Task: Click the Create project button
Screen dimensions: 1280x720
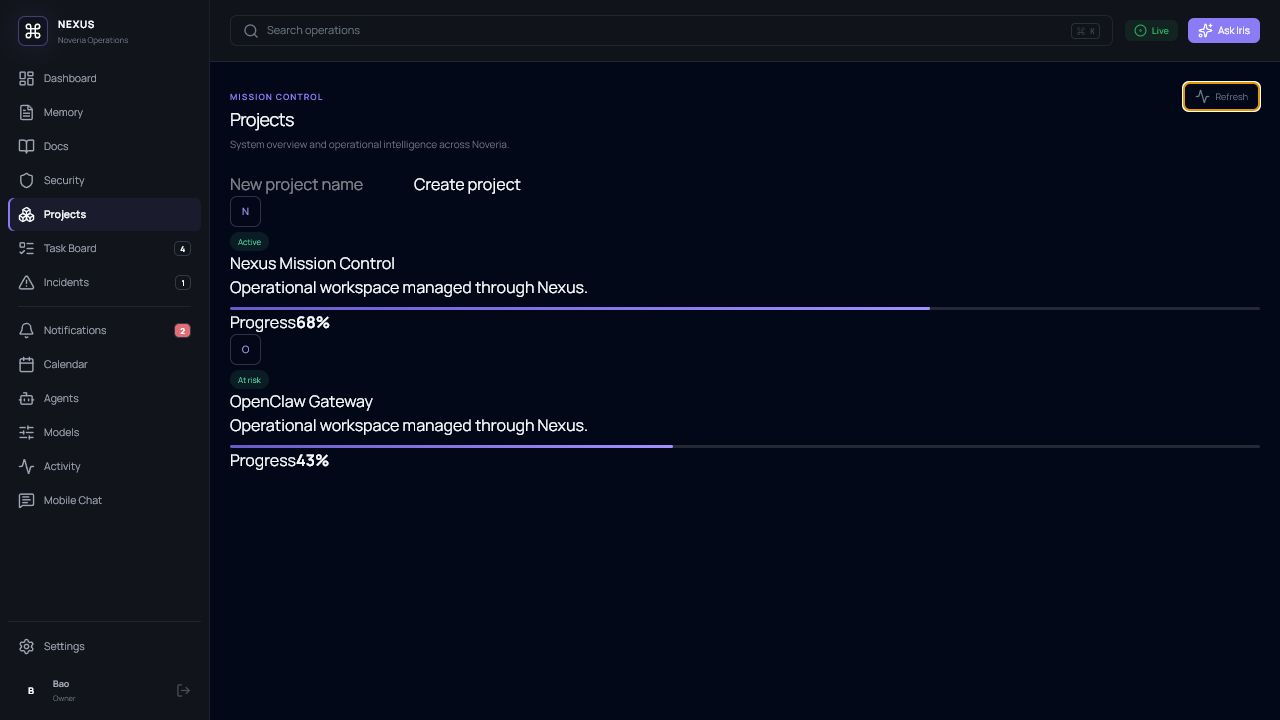Action: (x=467, y=184)
